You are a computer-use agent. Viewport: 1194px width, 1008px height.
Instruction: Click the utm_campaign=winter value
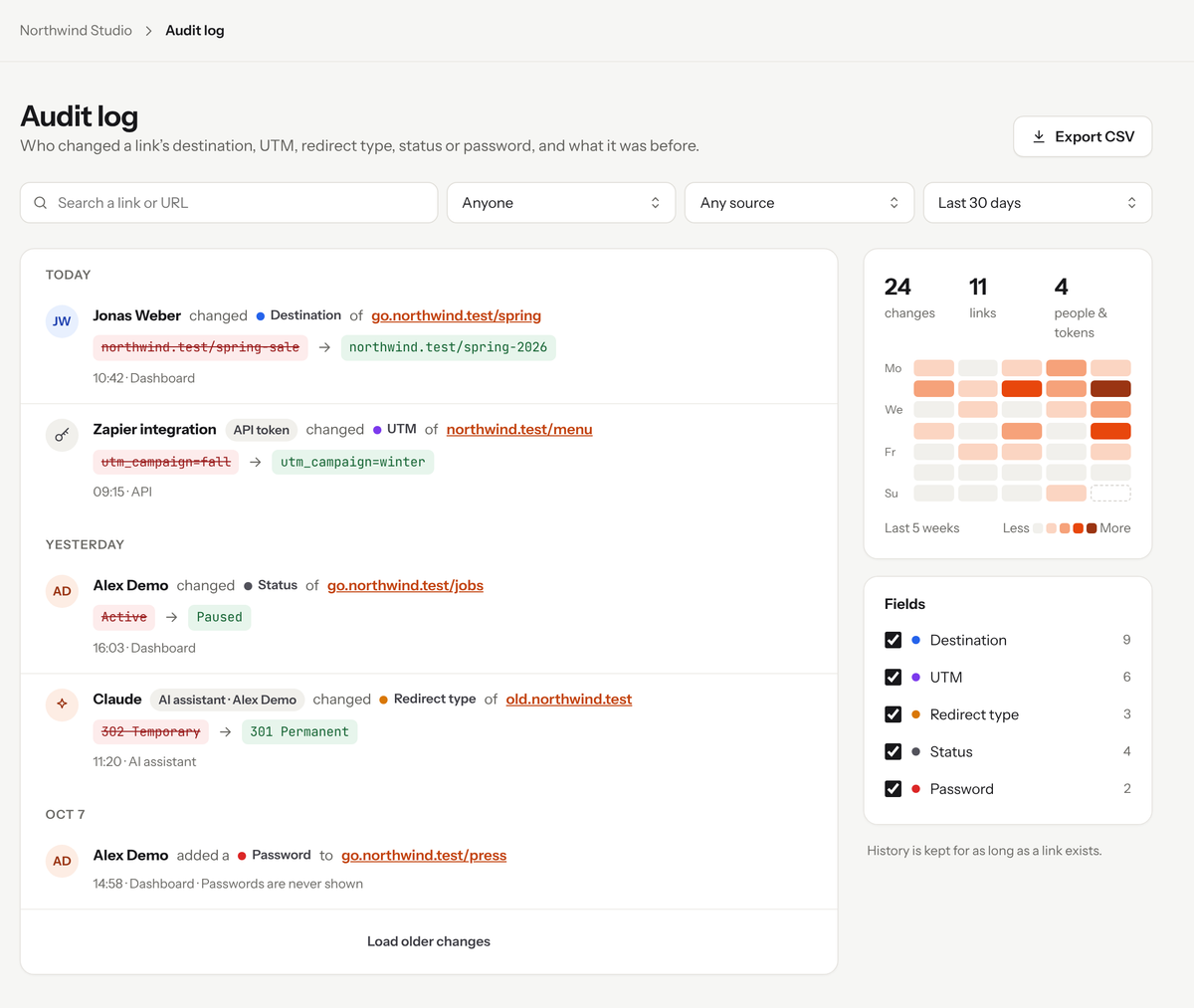[353, 462]
